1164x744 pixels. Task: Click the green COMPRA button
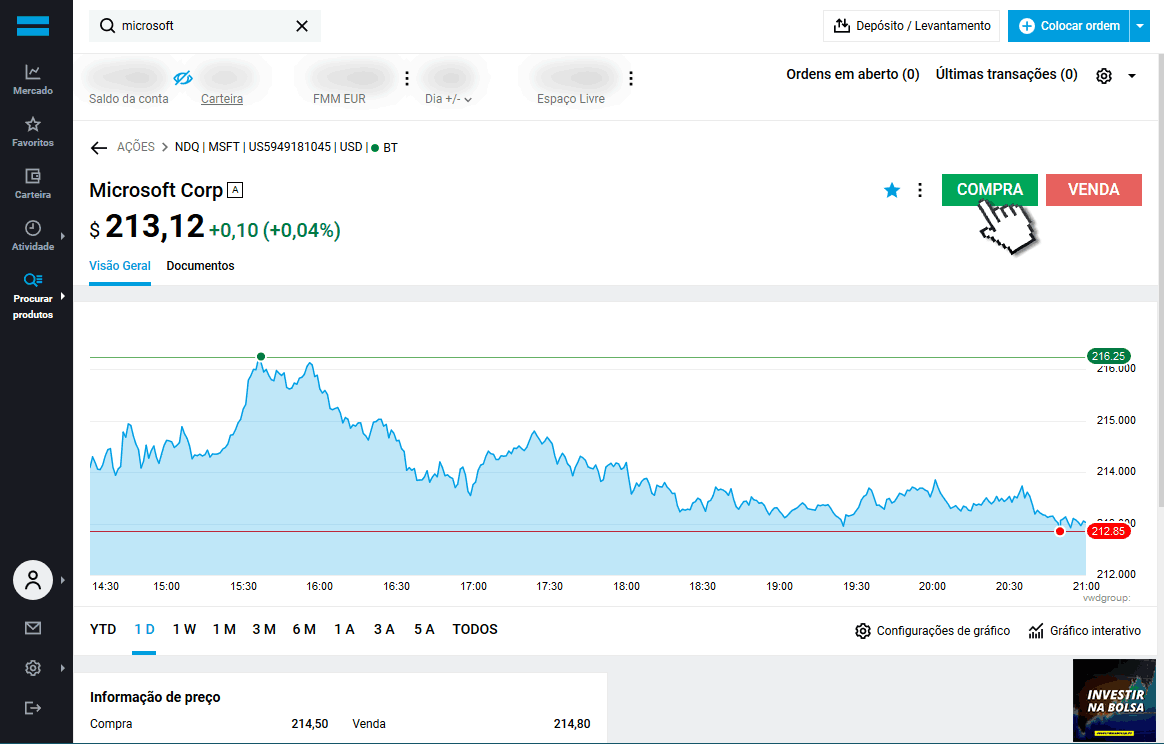(990, 190)
